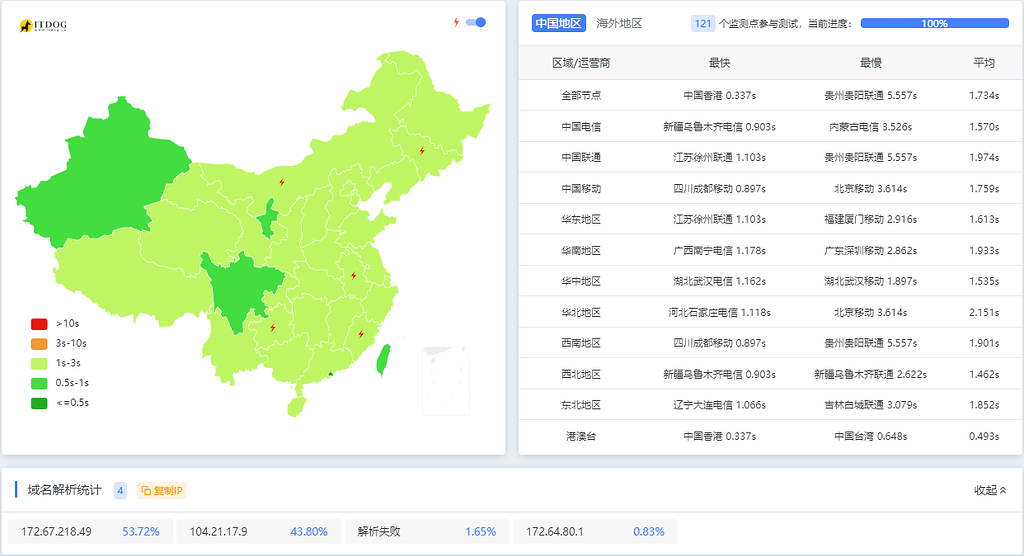This screenshot has width=1024, height=556.
Task: Click 四川成都移动 0.897s in 中国移动 row
Action: 719,189
